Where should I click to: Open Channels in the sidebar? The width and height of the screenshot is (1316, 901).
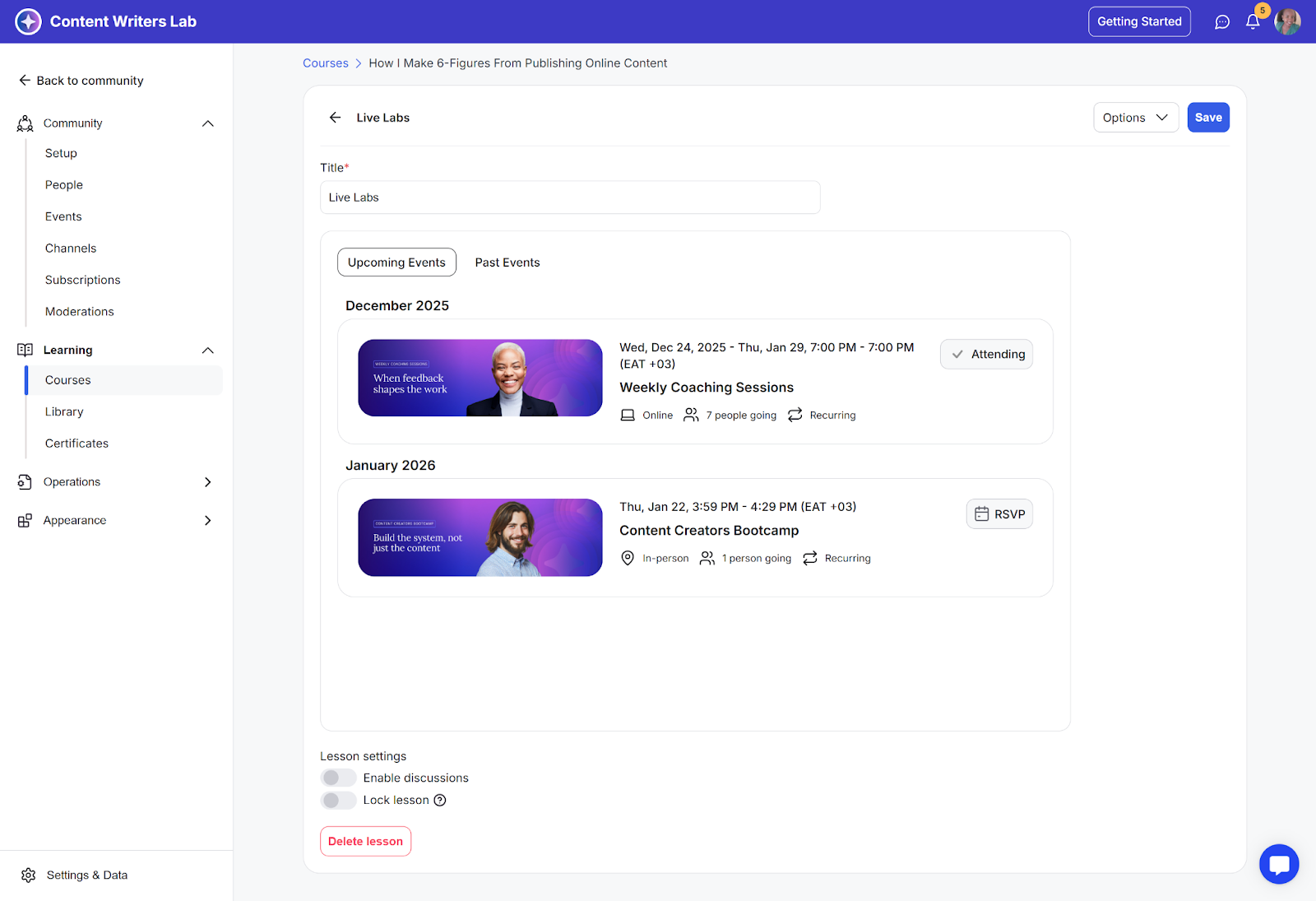(71, 248)
